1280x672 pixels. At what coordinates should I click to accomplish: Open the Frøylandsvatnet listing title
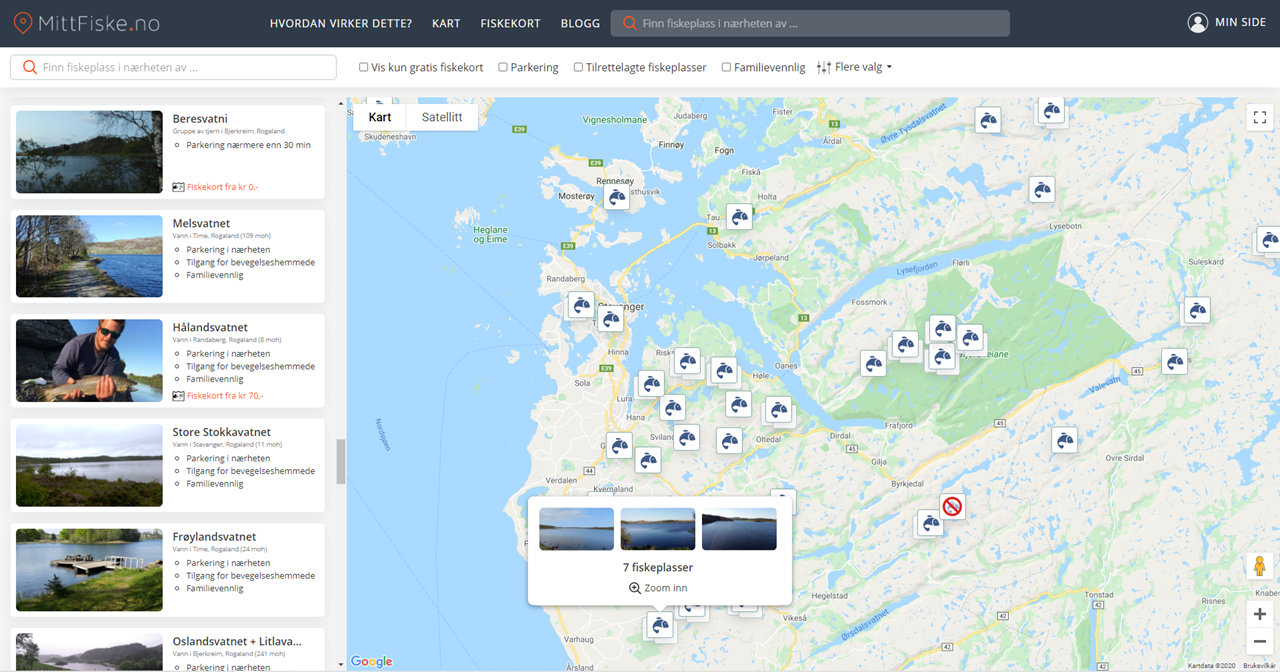pyautogui.click(x=214, y=537)
